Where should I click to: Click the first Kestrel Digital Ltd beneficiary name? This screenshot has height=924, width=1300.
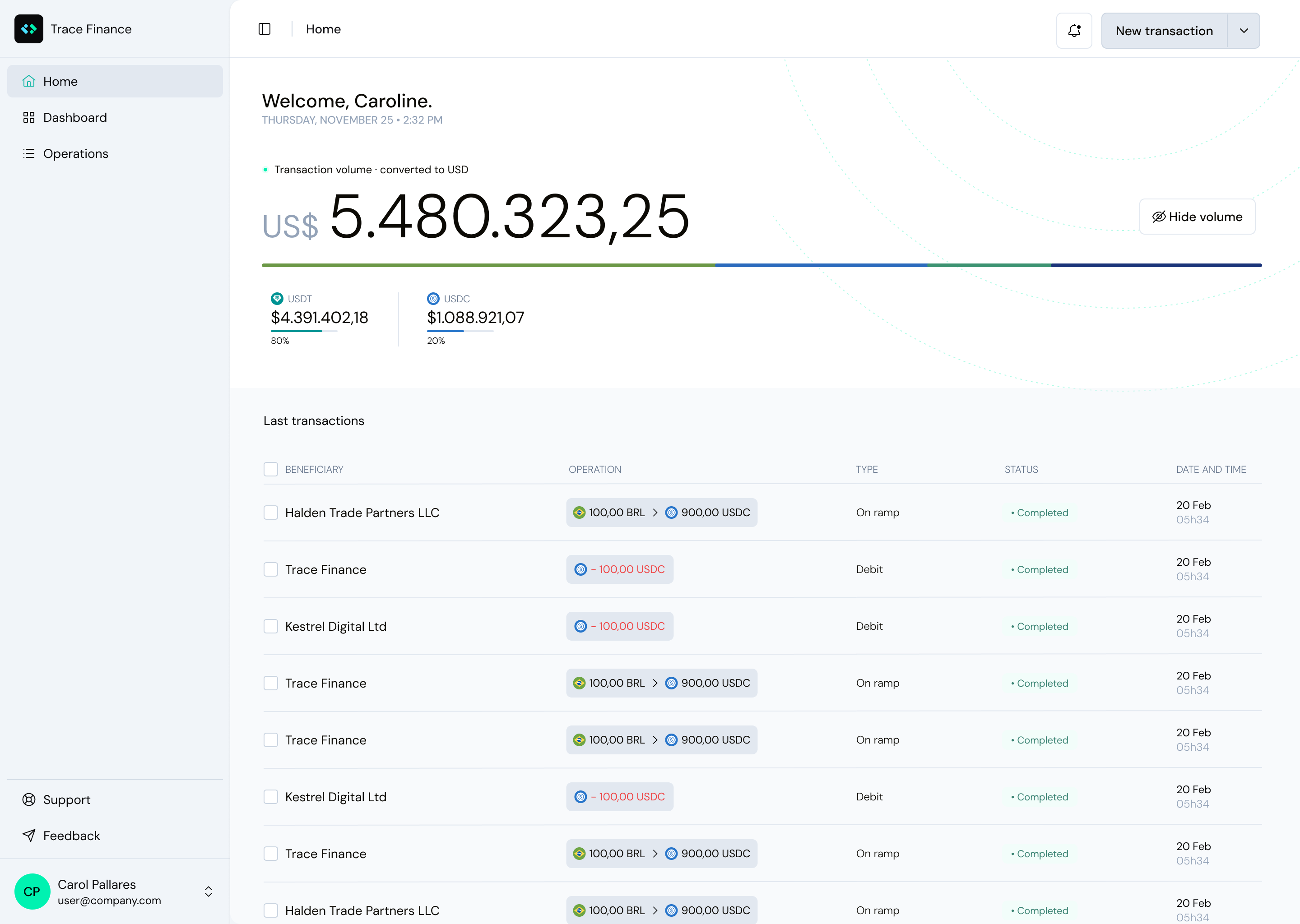(x=336, y=626)
